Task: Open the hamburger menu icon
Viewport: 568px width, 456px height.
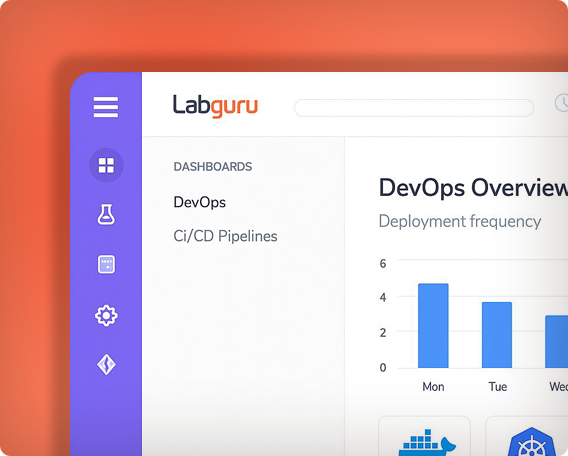Action: (106, 107)
